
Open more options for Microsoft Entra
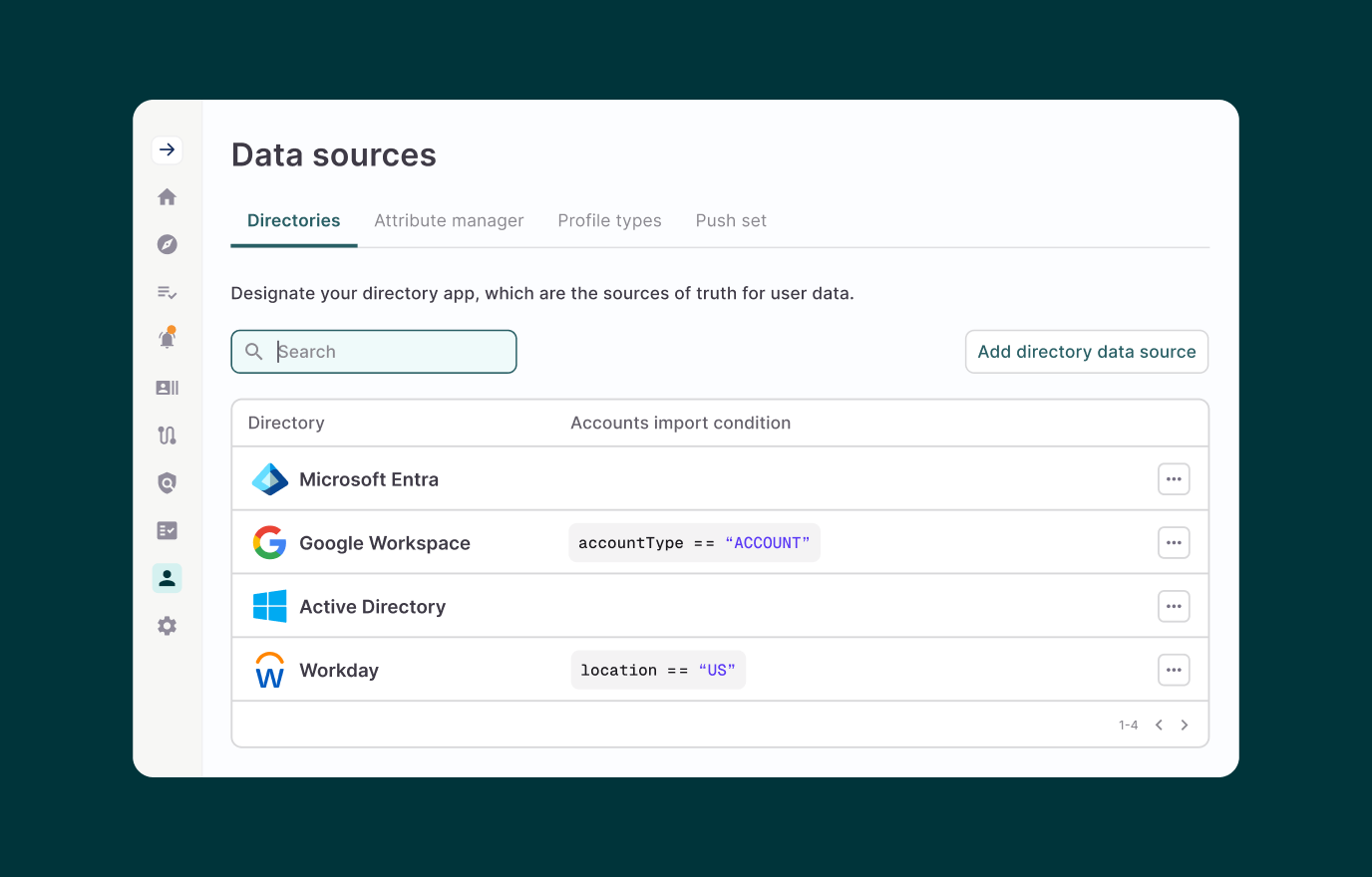point(1174,479)
